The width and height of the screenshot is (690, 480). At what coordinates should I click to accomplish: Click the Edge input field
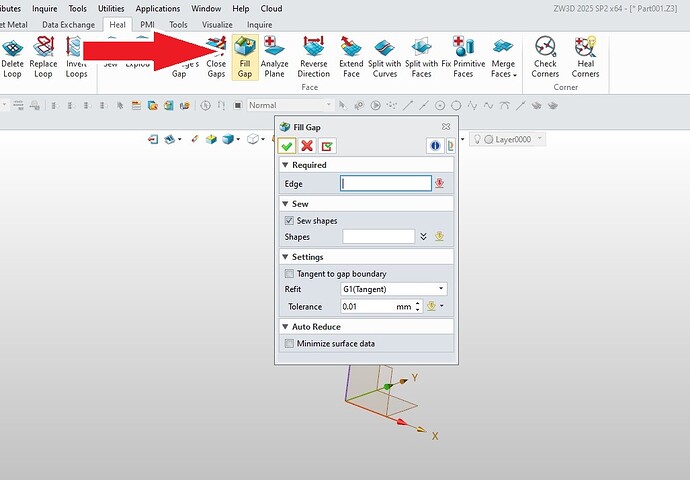[386, 183]
